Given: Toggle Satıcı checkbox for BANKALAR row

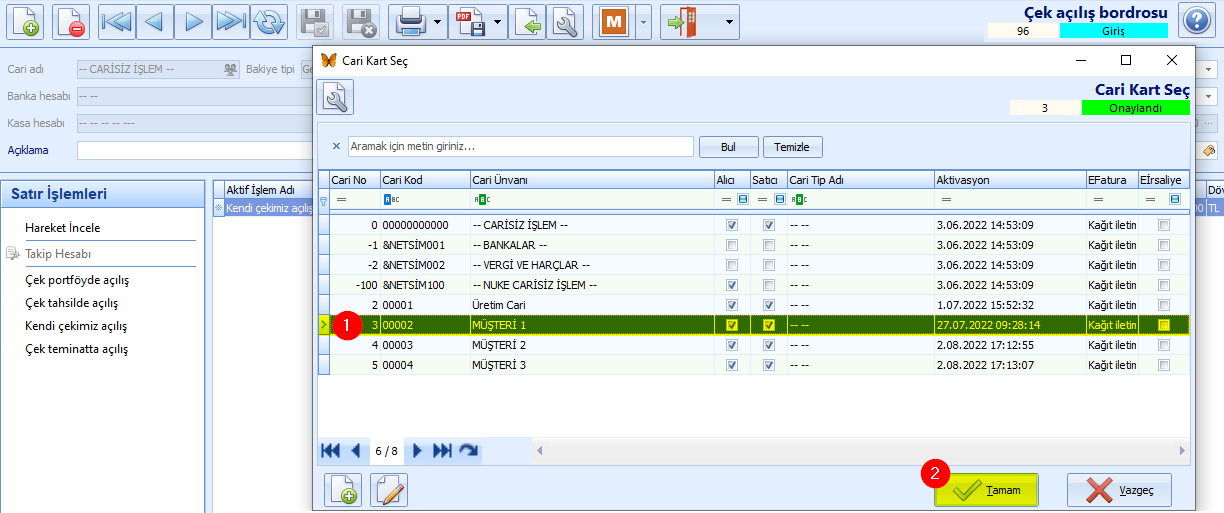Looking at the screenshot, I should pos(768,245).
